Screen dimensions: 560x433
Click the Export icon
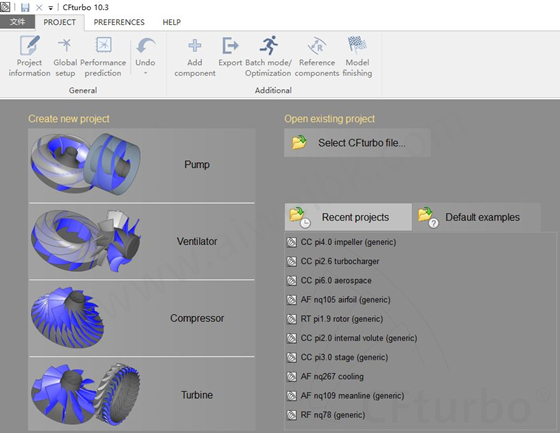230,46
